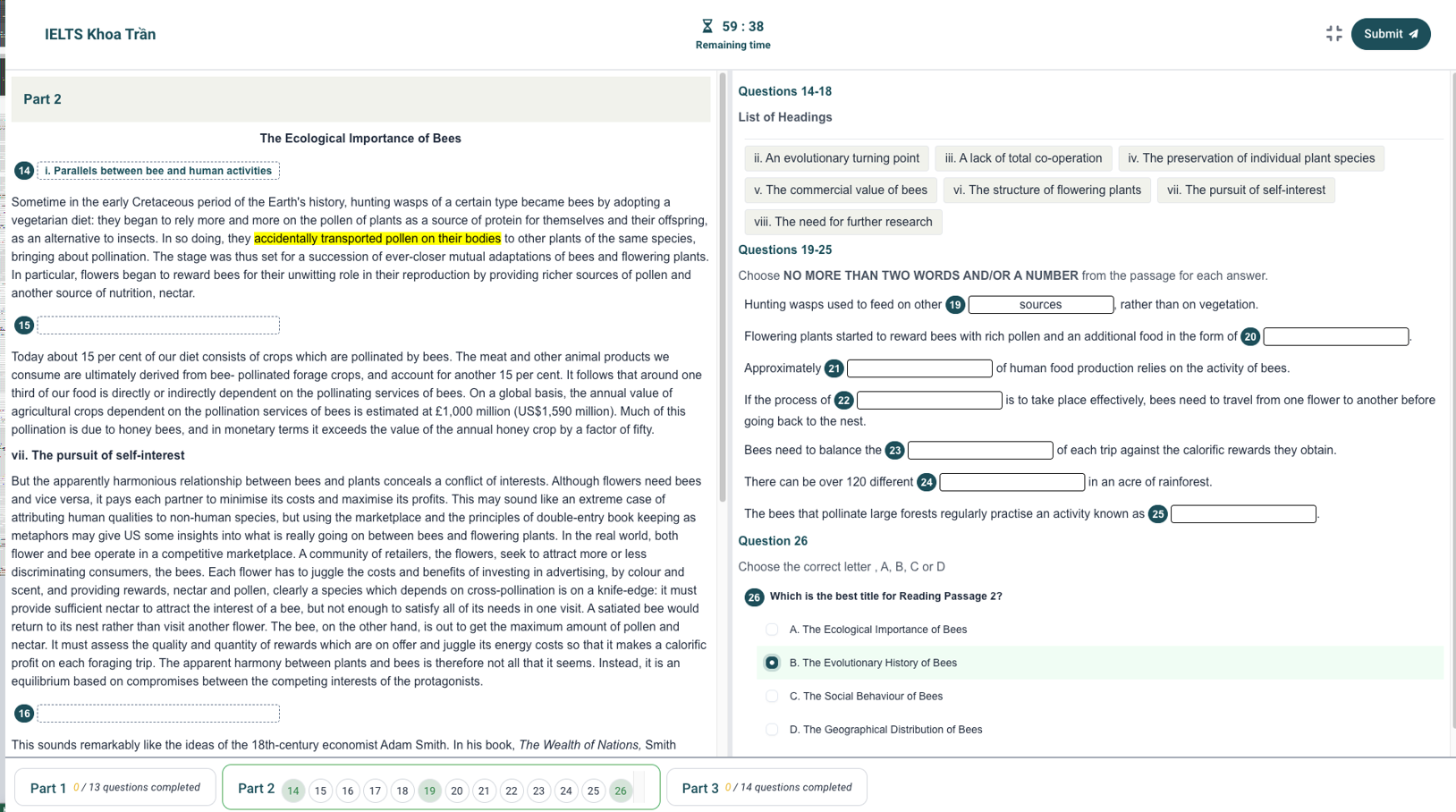Go to question 22 in navigator

[512, 791]
